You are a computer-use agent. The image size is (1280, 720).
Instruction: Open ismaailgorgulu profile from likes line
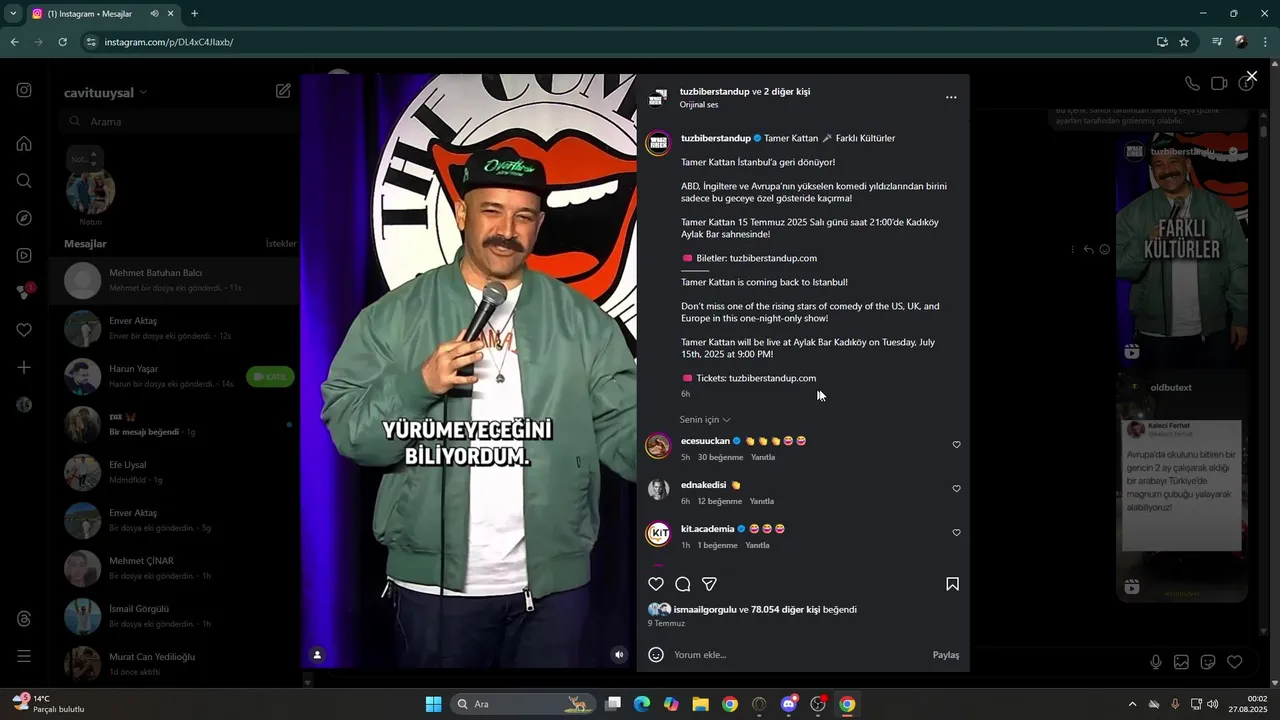coord(705,609)
